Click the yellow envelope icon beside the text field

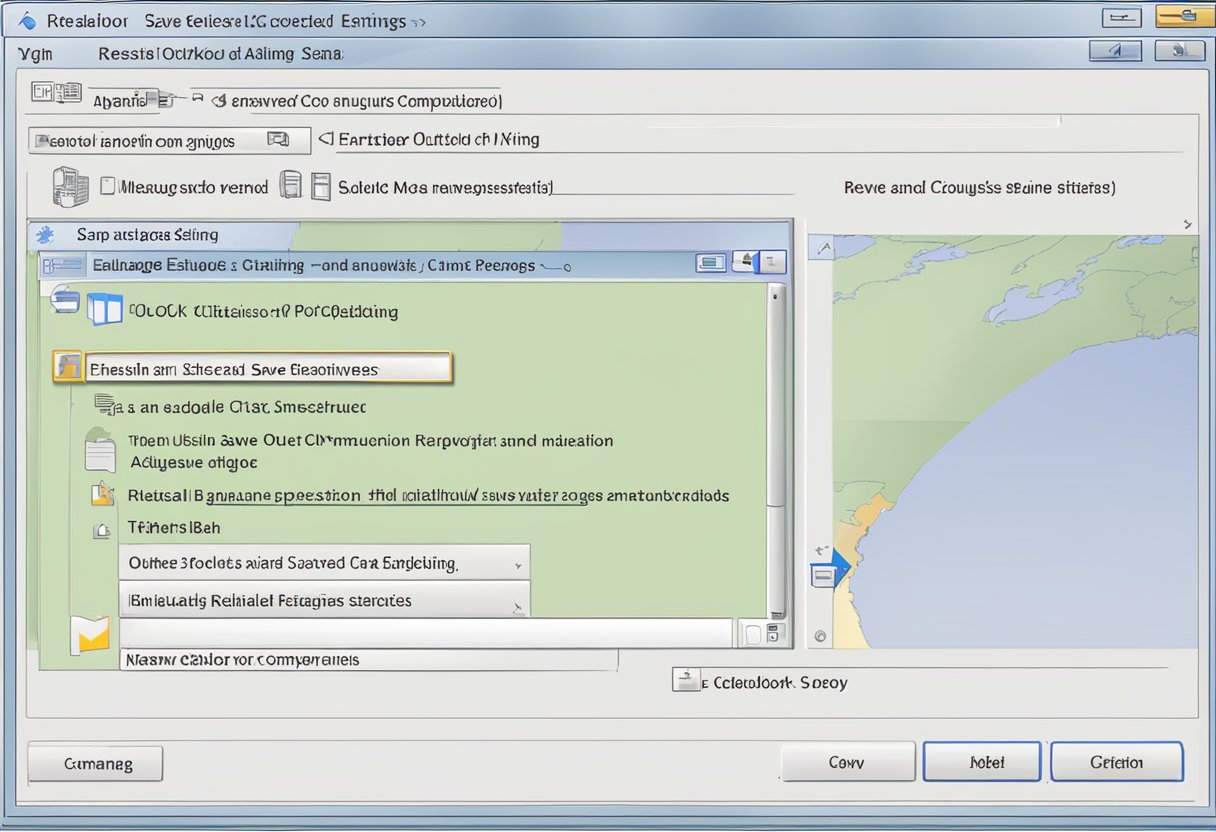click(89, 635)
